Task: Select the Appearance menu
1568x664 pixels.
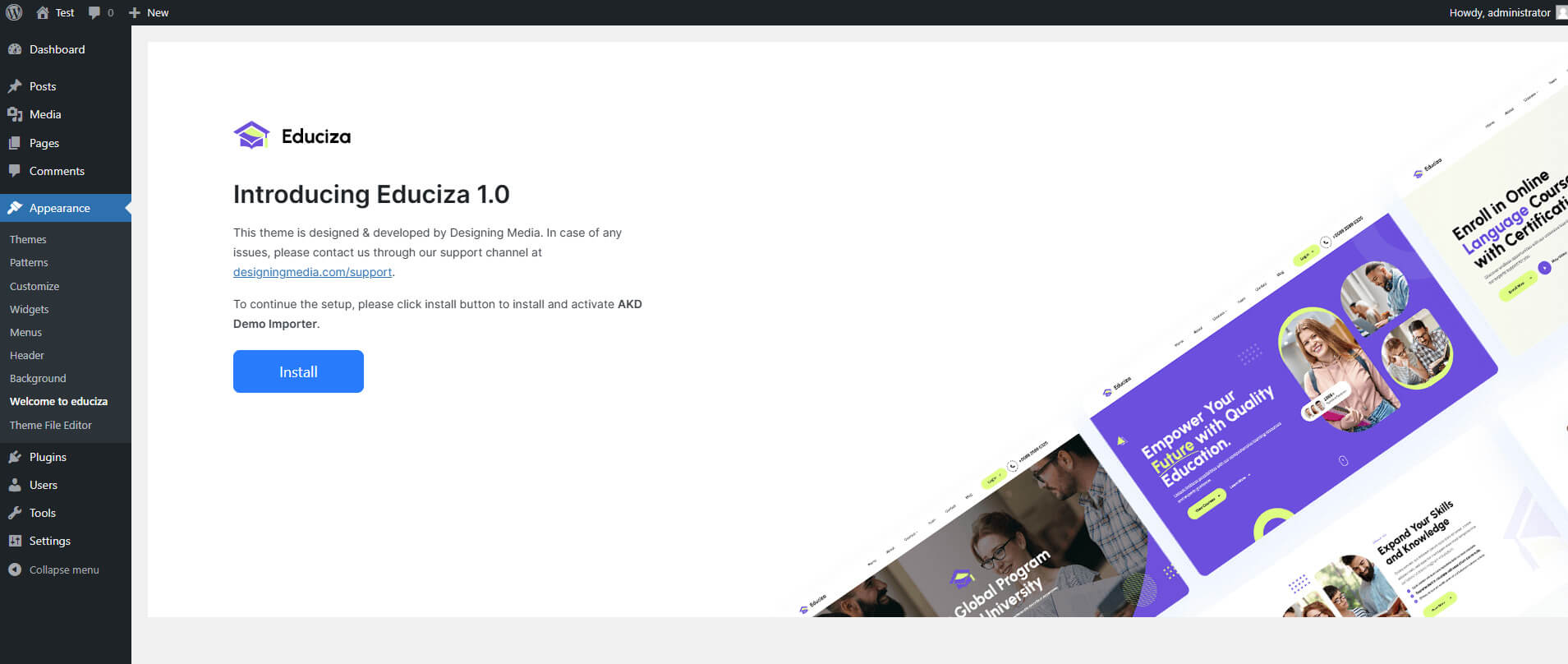Action: pyautogui.click(x=66, y=208)
